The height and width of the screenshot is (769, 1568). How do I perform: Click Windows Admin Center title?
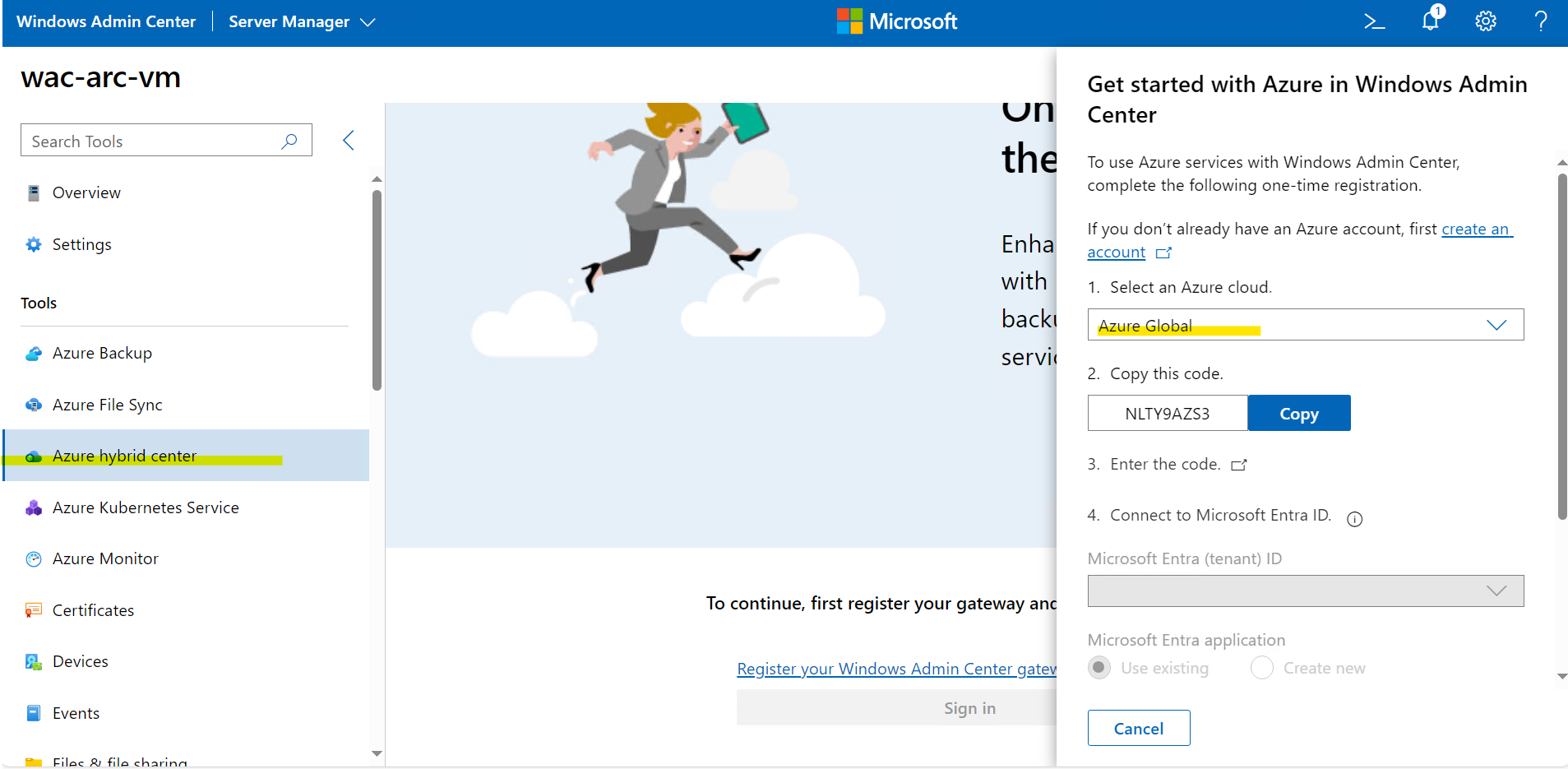[x=106, y=21]
